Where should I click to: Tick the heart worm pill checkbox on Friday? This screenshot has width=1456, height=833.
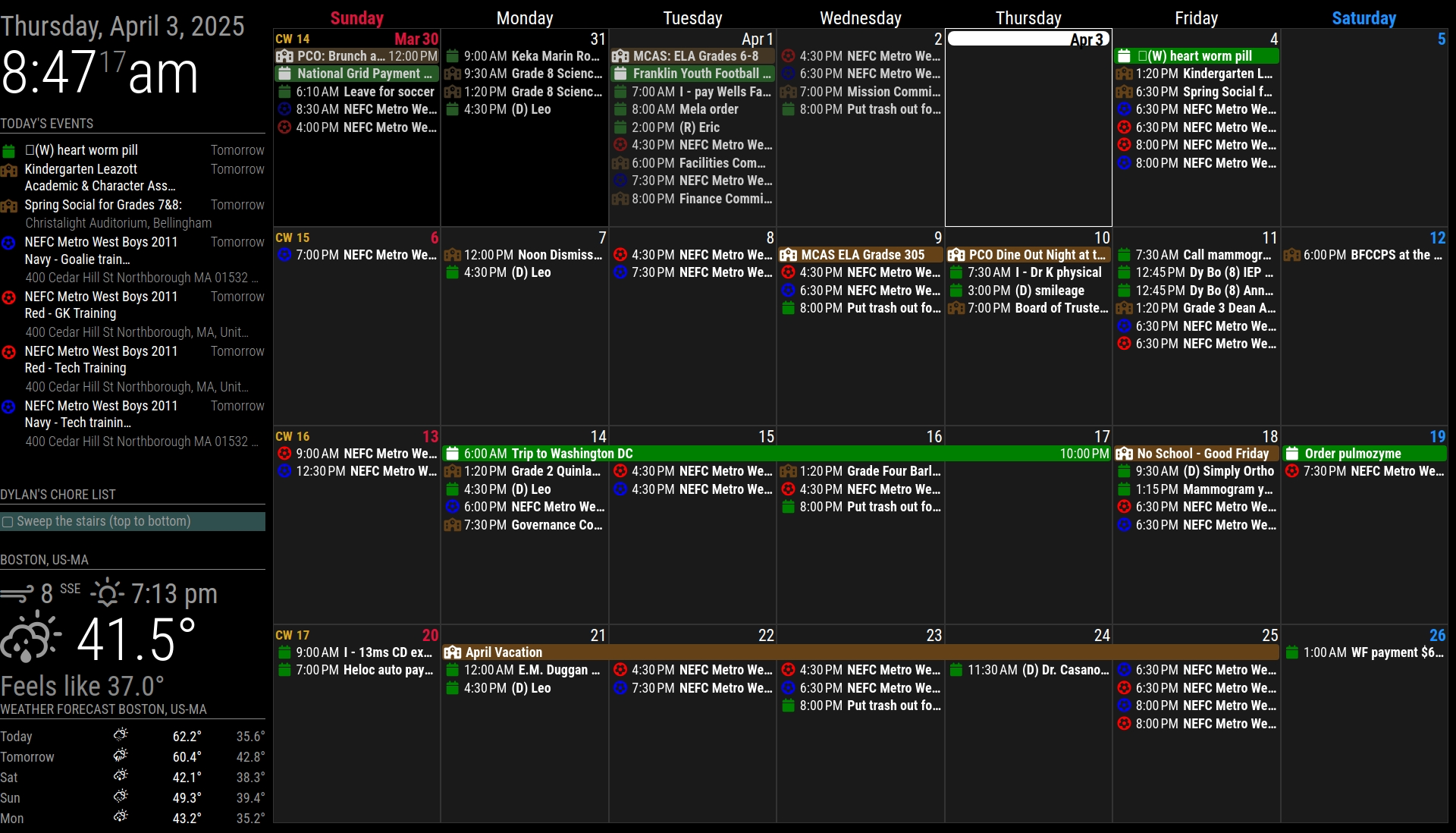tap(1143, 56)
